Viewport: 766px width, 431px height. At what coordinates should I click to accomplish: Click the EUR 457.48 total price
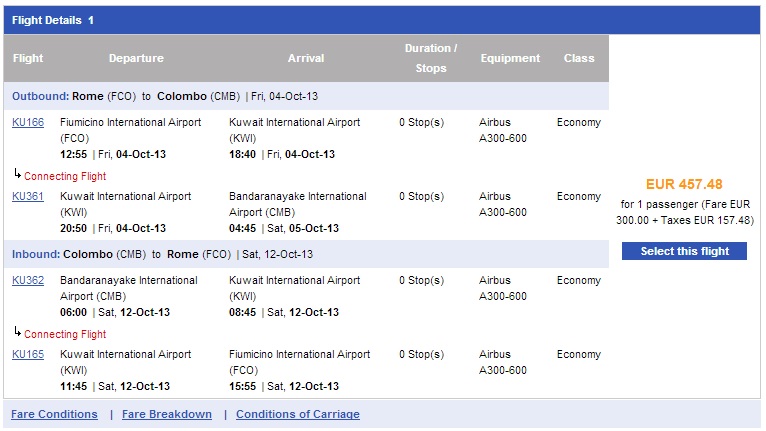point(684,184)
